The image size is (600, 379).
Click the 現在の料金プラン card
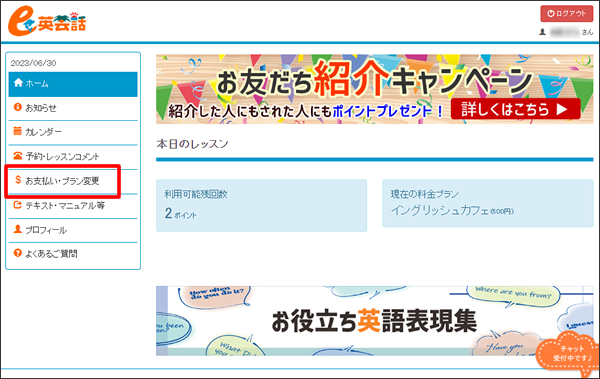pos(488,204)
